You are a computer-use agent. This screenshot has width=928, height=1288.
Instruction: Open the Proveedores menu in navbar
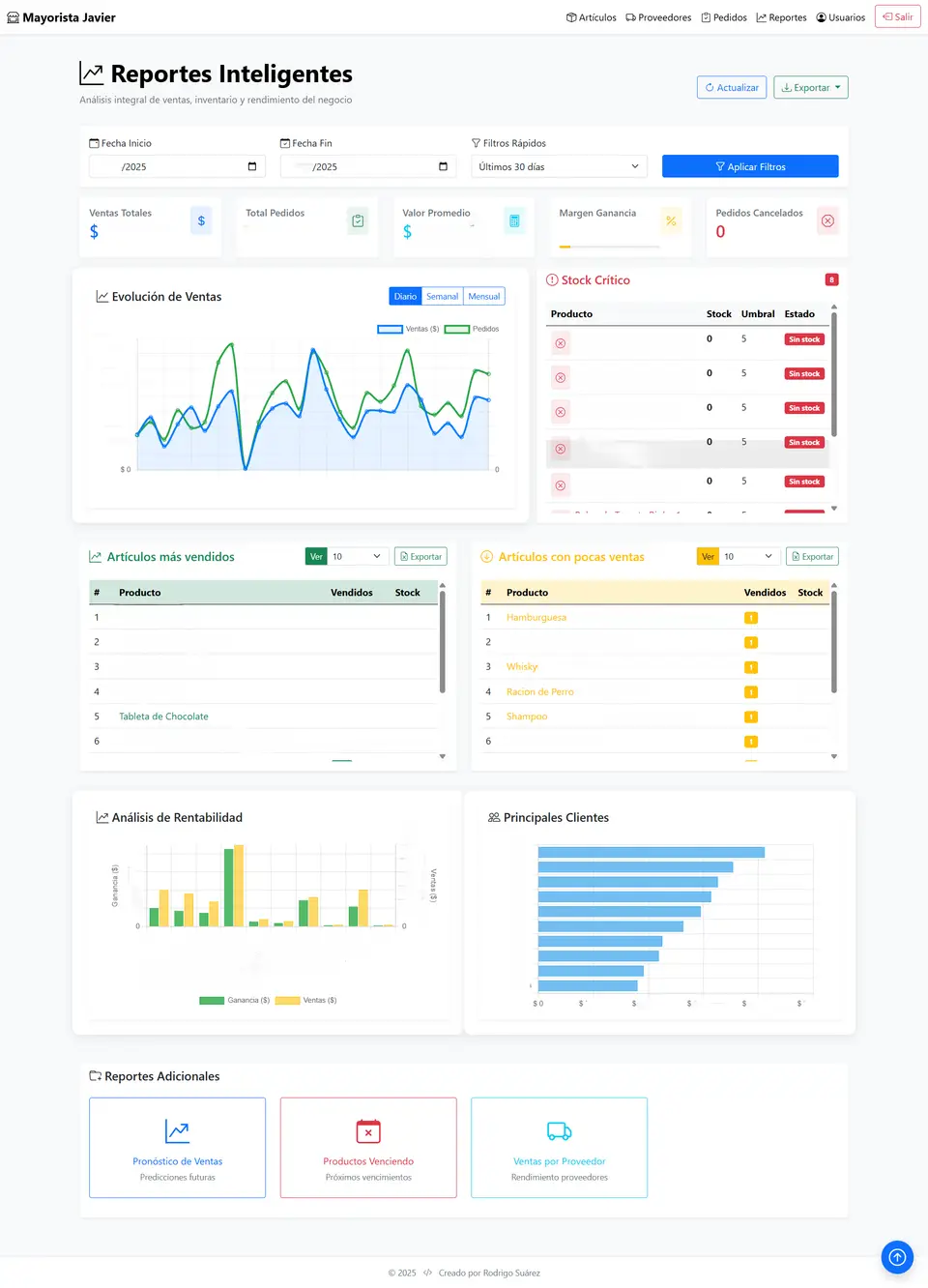point(658,17)
